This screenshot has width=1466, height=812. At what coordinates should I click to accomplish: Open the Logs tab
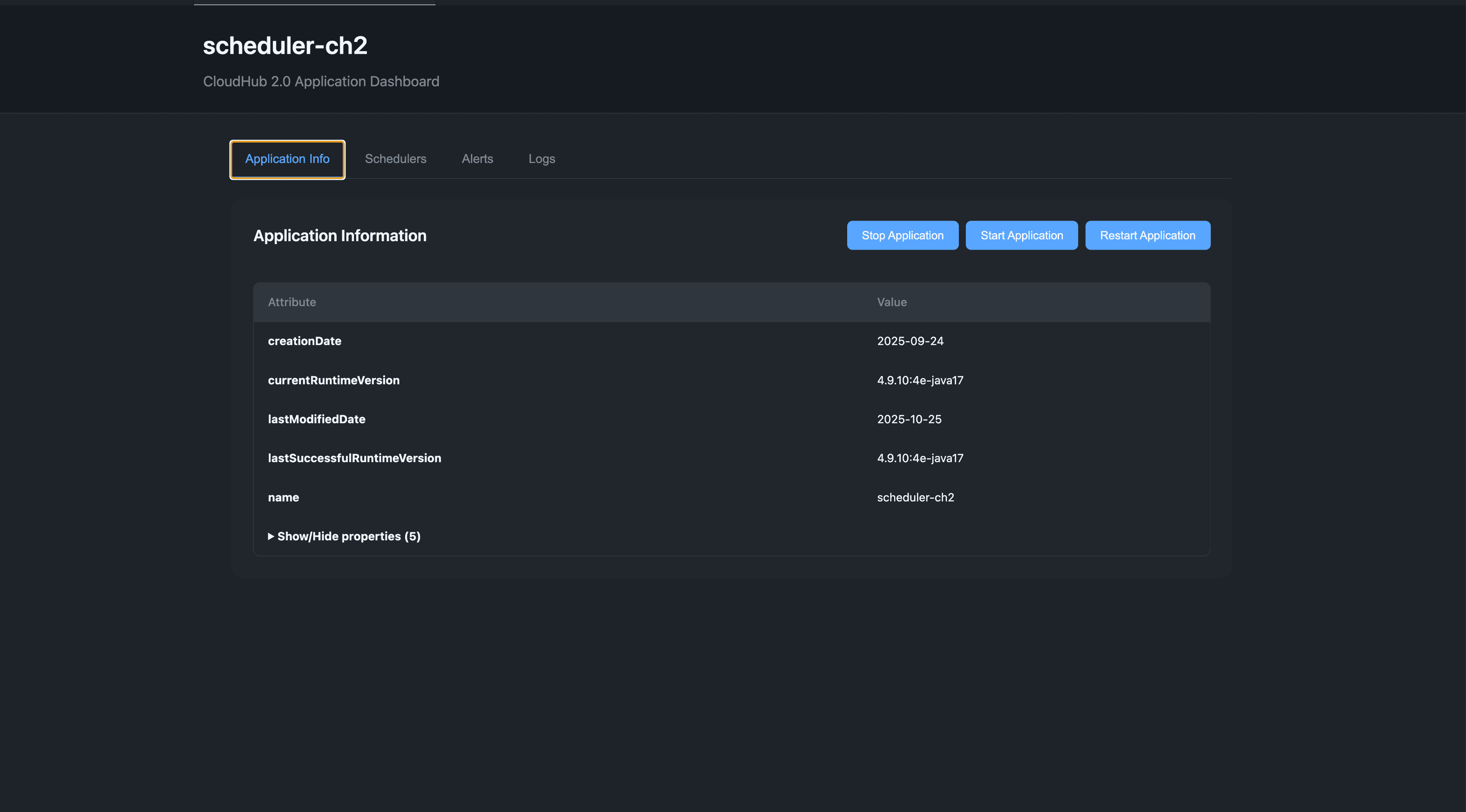[x=541, y=159]
